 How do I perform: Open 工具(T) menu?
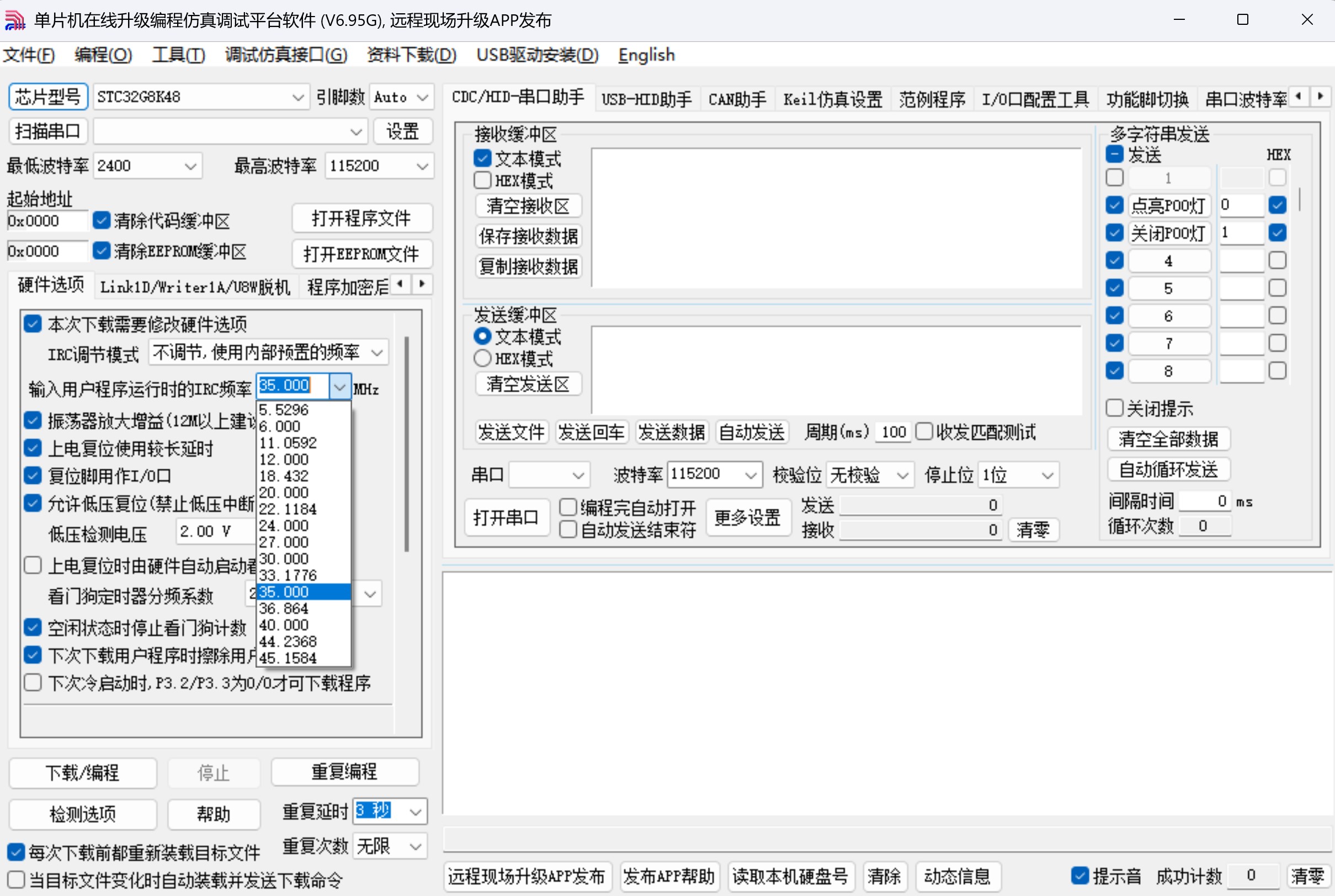(178, 55)
